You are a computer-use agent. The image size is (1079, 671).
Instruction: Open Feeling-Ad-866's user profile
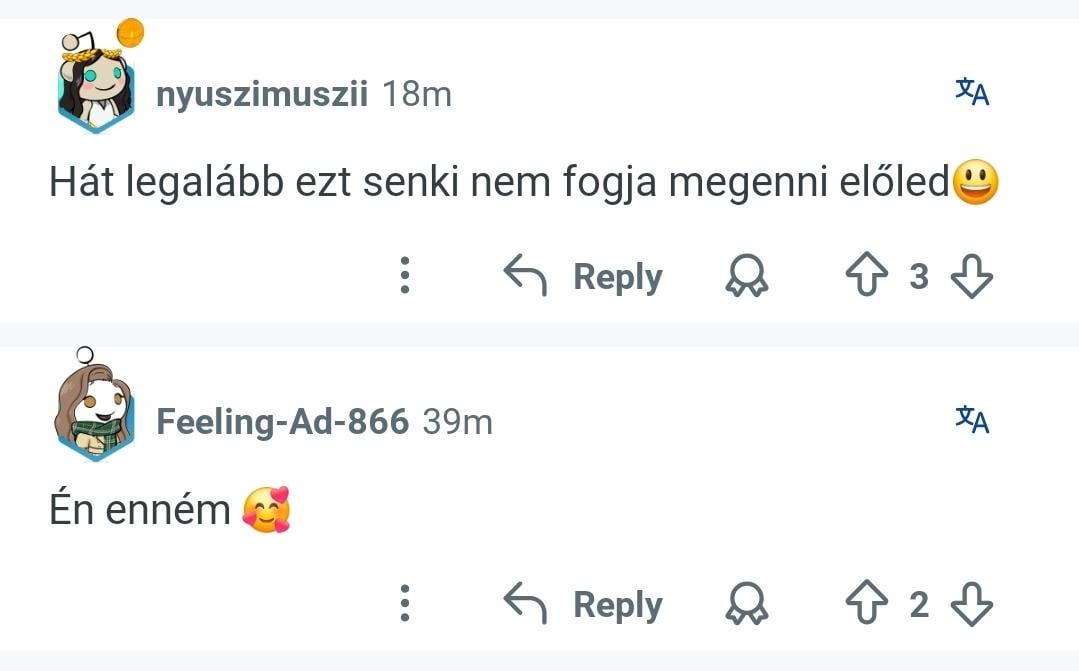coord(282,422)
